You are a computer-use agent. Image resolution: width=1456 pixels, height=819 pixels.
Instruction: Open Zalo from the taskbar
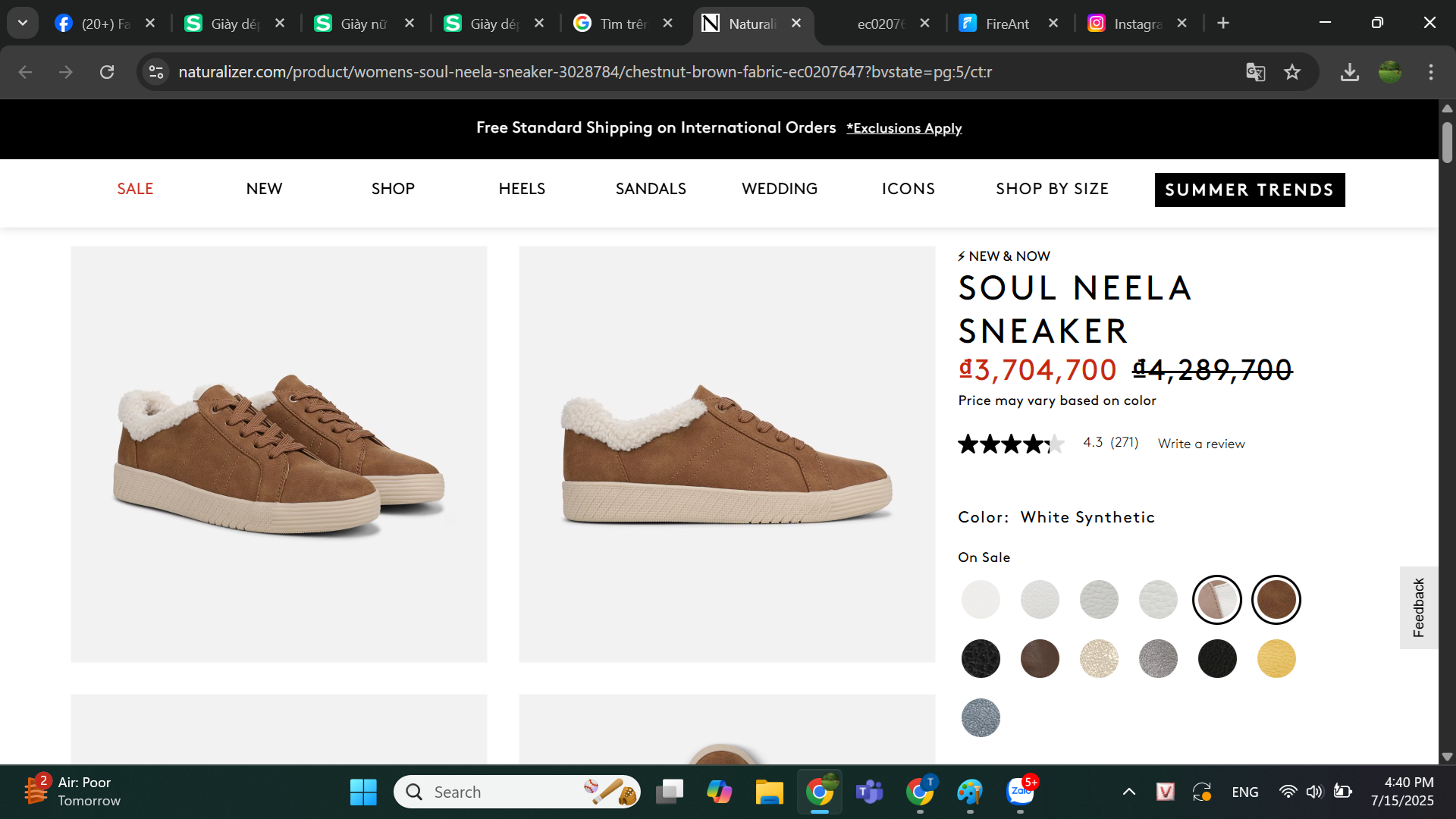pos(1020,792)
